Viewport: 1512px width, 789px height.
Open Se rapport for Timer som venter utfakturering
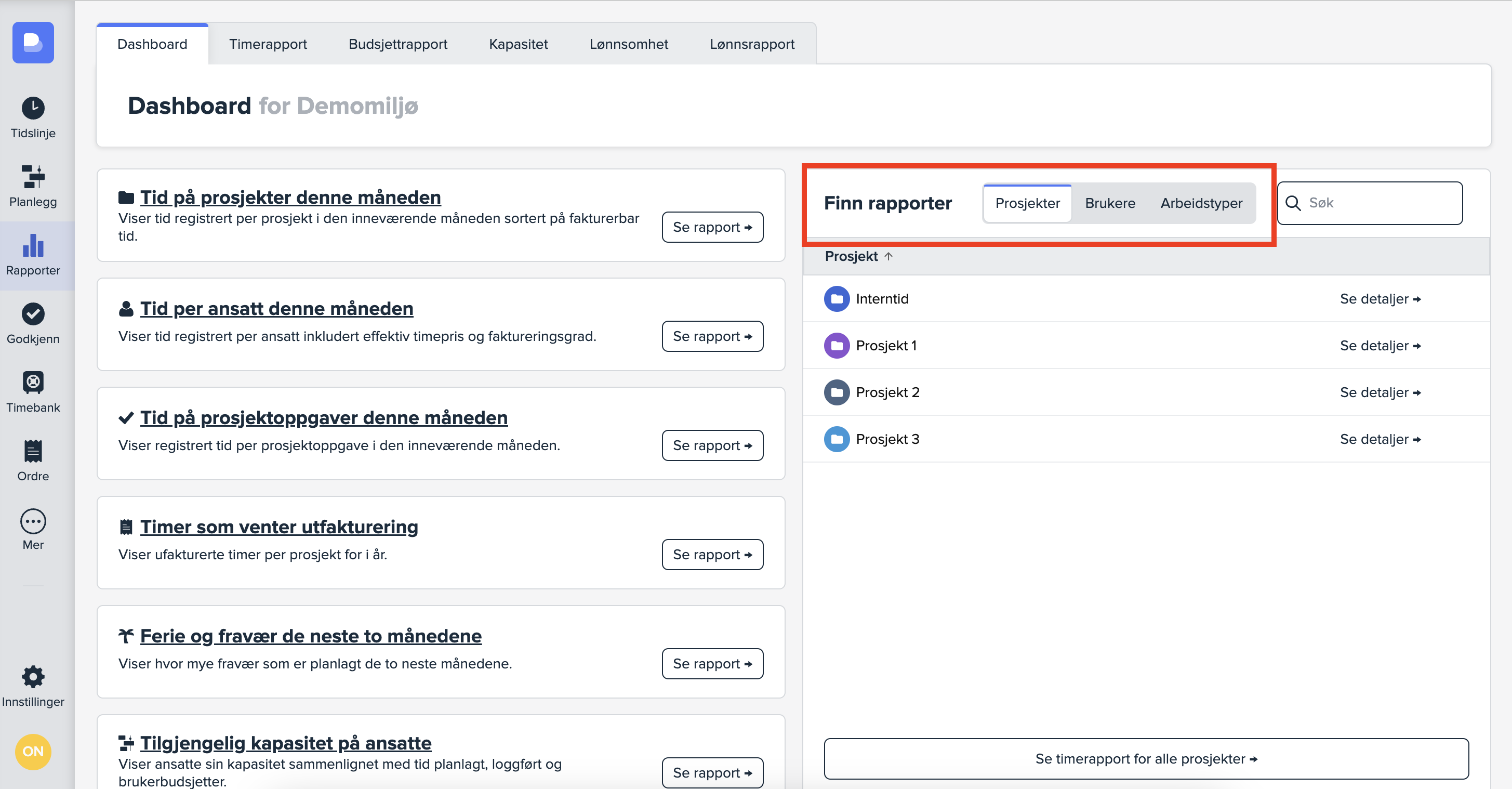[x=712, y=555]
